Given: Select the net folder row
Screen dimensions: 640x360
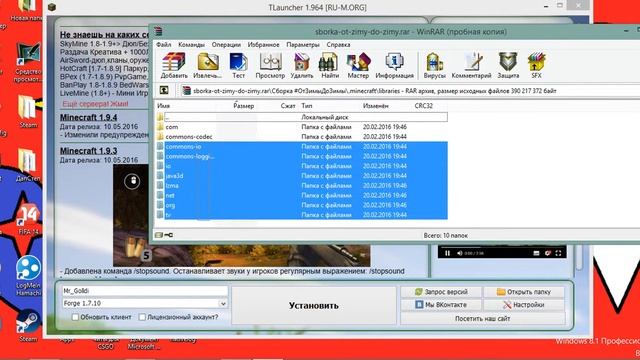Looking at the screenshot, I should click(x=301, y=196).
